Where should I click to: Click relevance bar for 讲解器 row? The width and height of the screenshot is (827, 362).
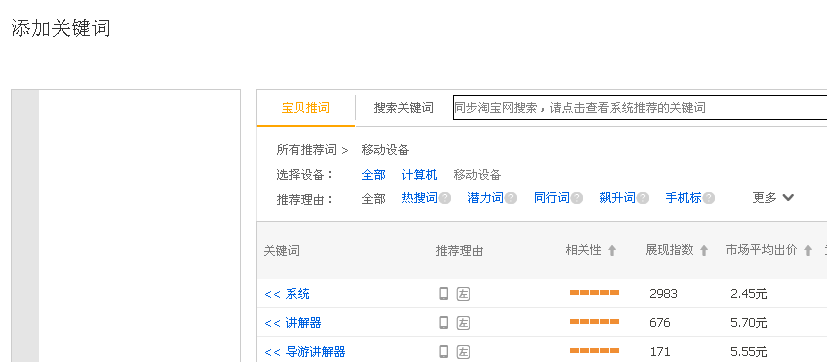pos(594,321)
